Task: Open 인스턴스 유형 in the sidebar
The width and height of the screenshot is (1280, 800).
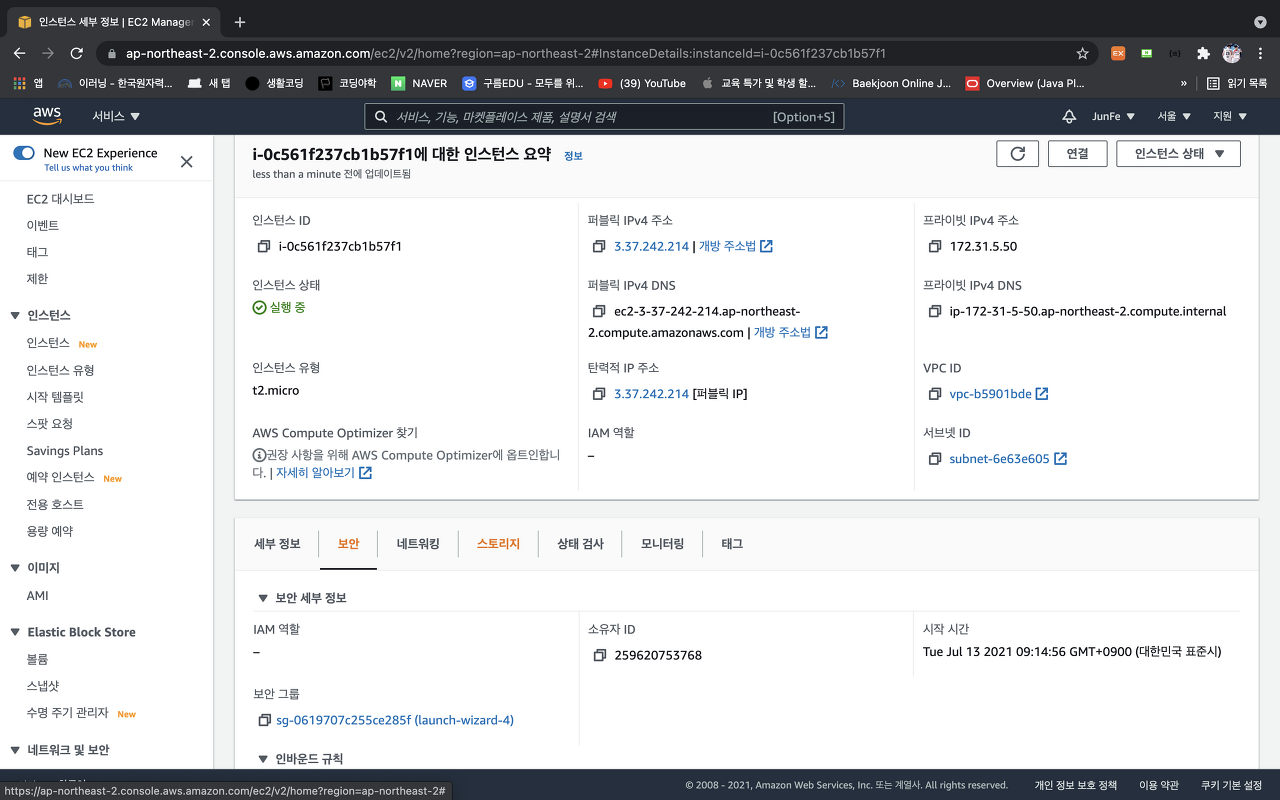Action: pos(60,370)
